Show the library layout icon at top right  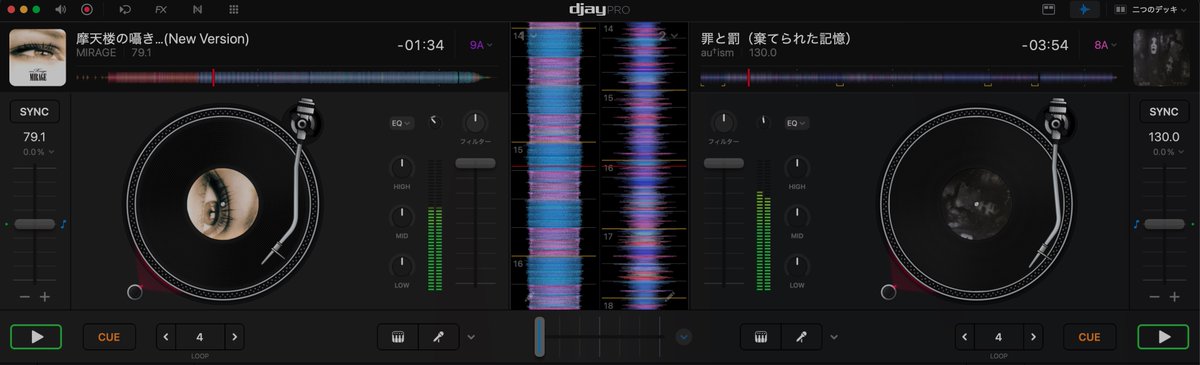(x=1049, y=9)
